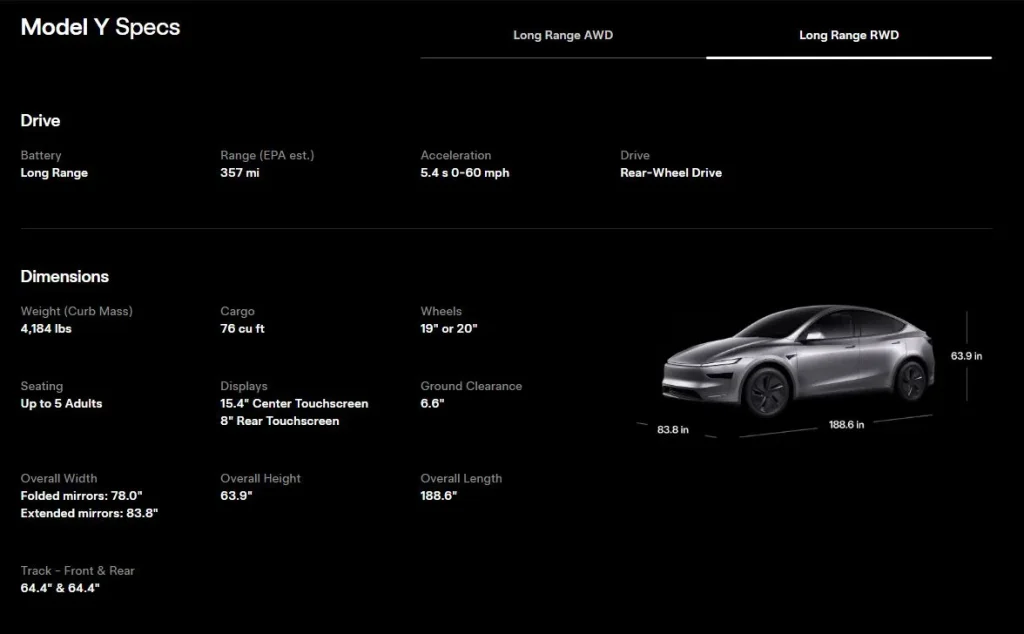
Task: Select the 63.9" overall height value
Action: coord(236,496)
